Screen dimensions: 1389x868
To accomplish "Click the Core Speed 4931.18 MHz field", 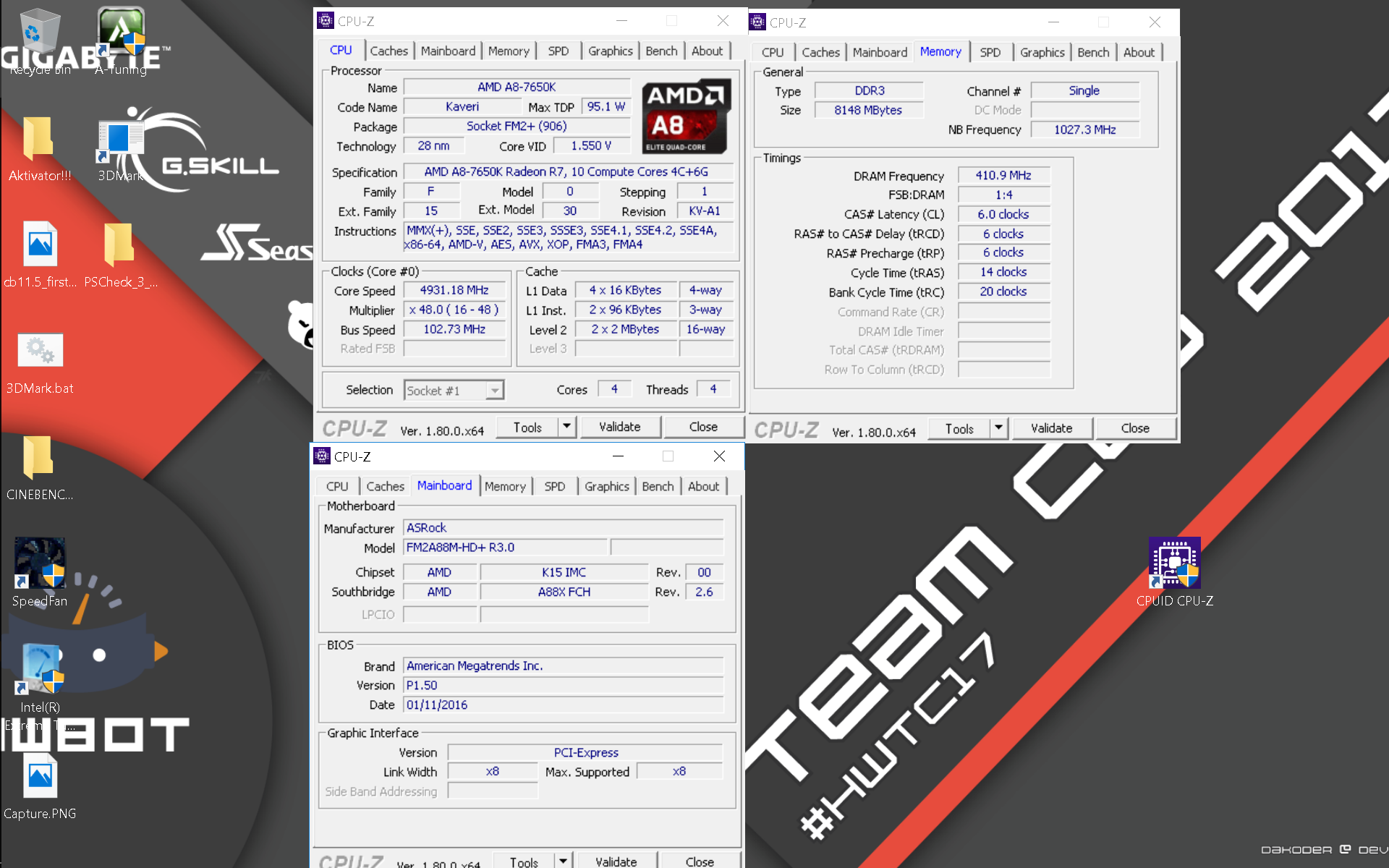I will click(454, 290).
